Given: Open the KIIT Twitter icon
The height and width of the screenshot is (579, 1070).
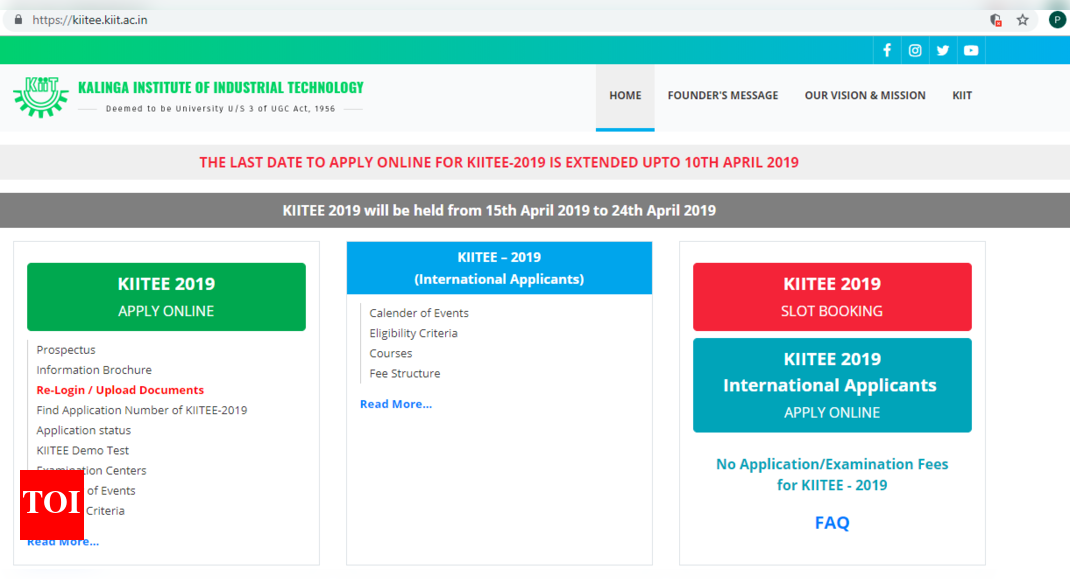Looking at the screenshot, I should [x=943, y=51].
